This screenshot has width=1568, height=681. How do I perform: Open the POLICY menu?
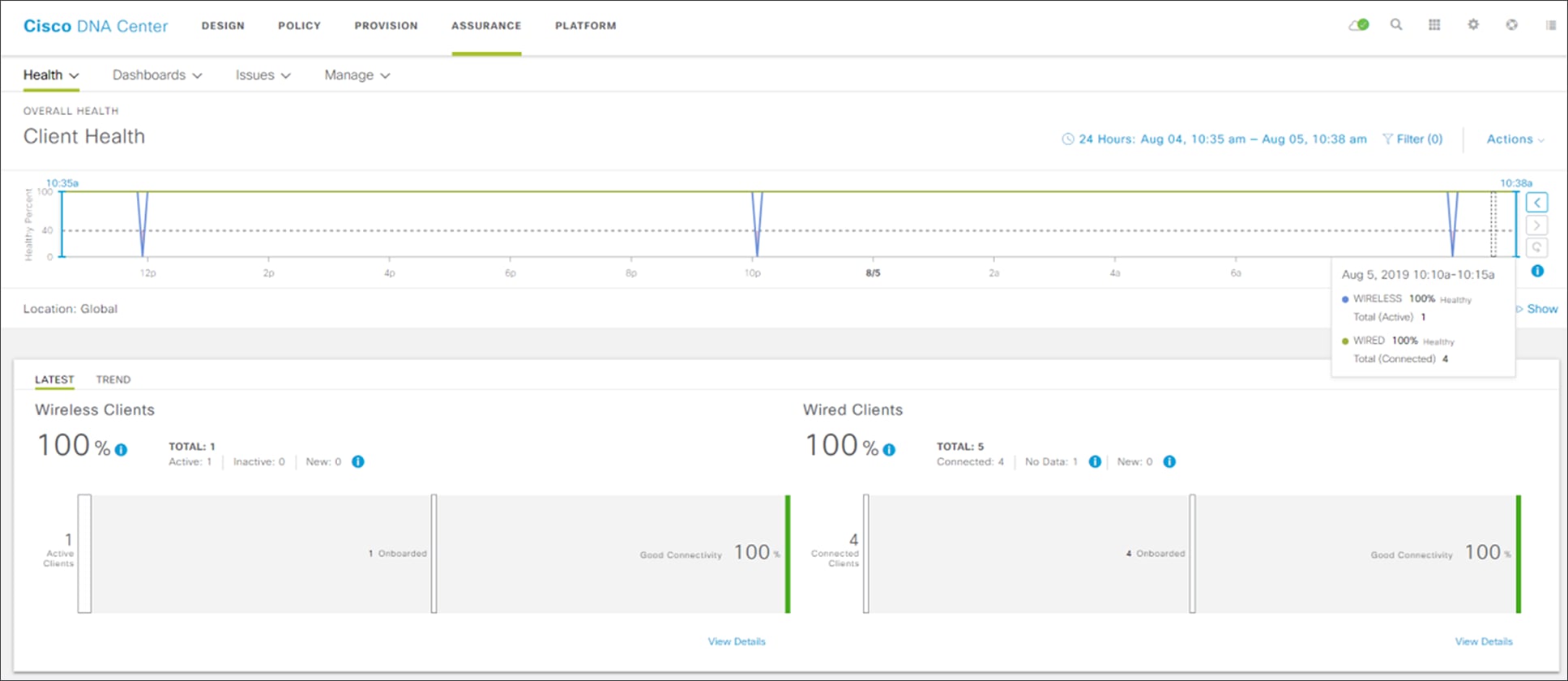click(299, 26)
